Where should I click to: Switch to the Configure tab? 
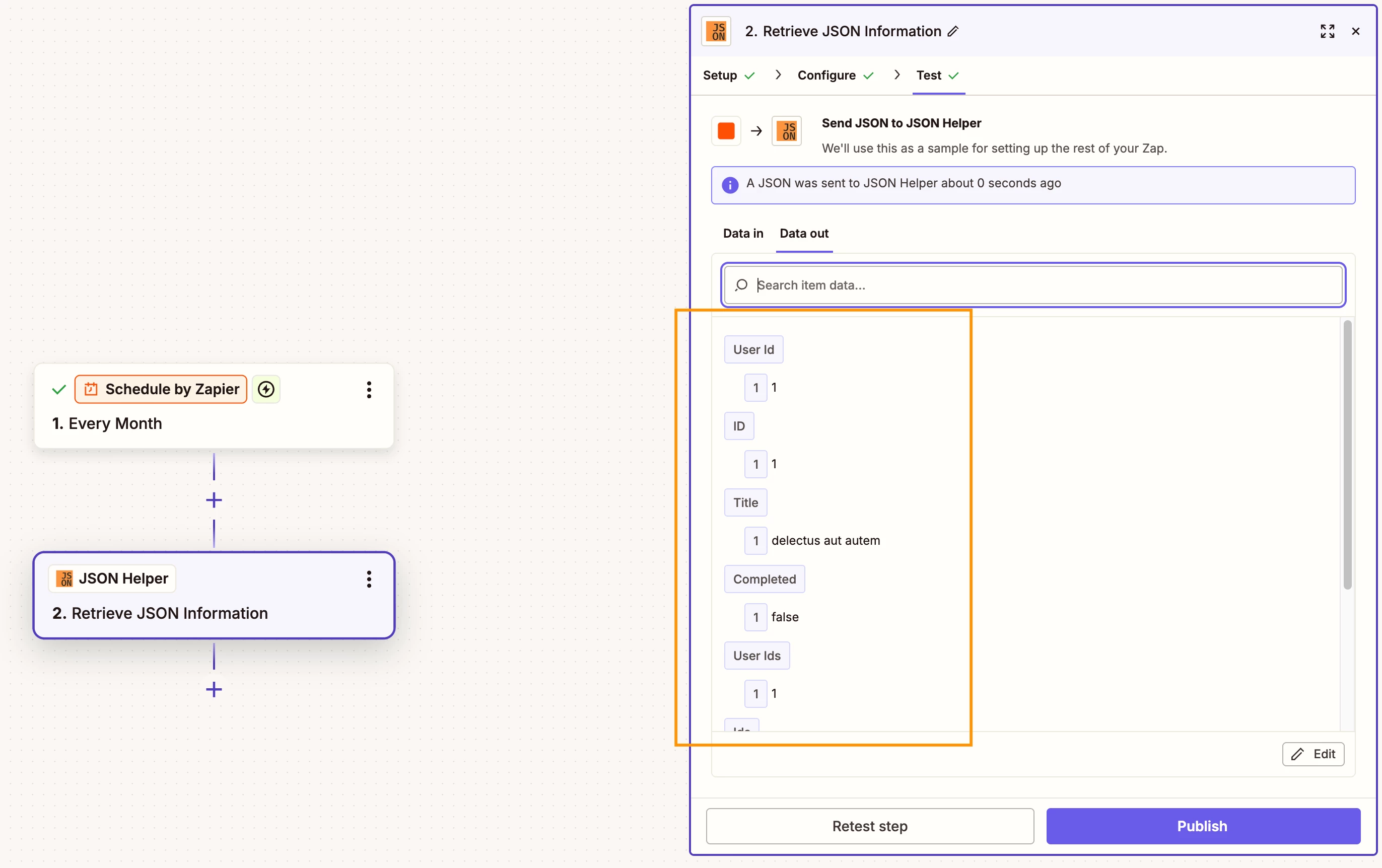tap(827, 75)
